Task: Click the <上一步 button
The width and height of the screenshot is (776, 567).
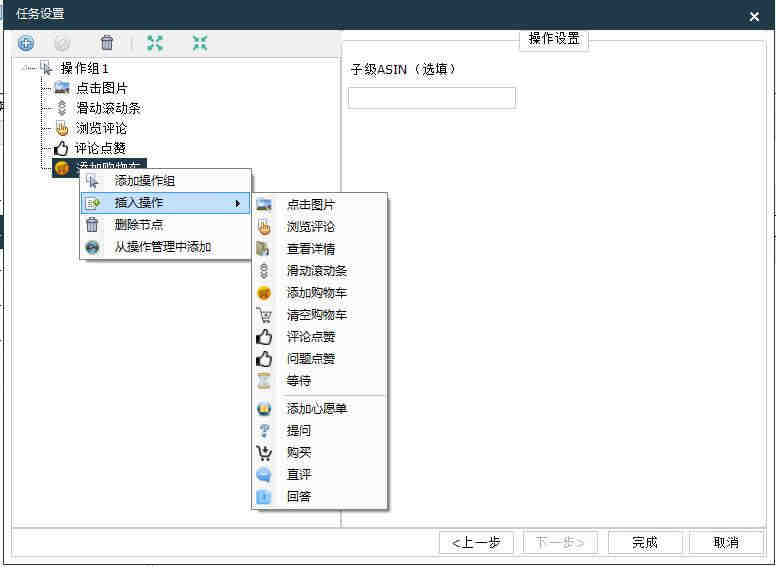Action: (476, 543)
